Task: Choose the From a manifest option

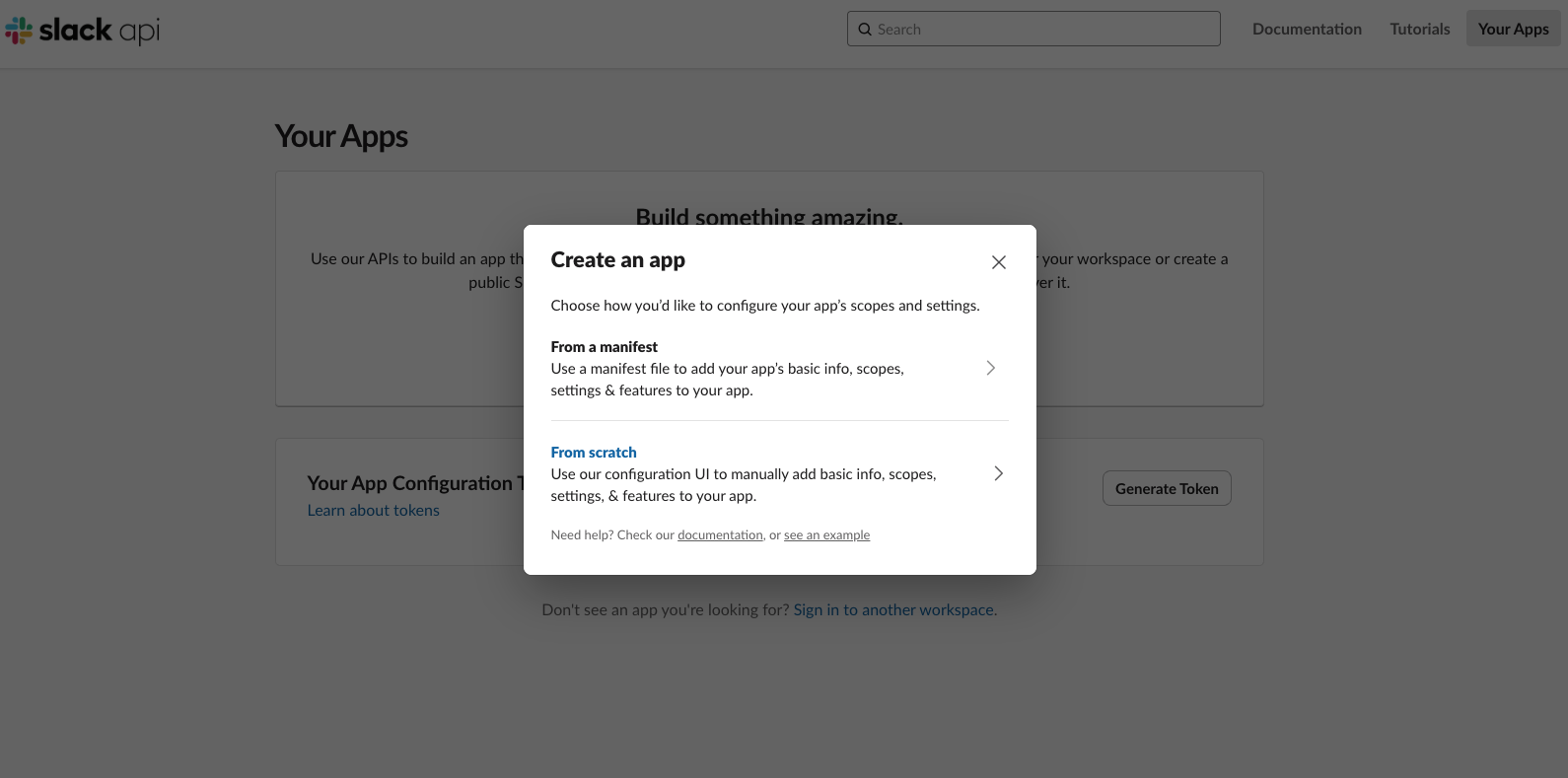Action: coord(779,369)
